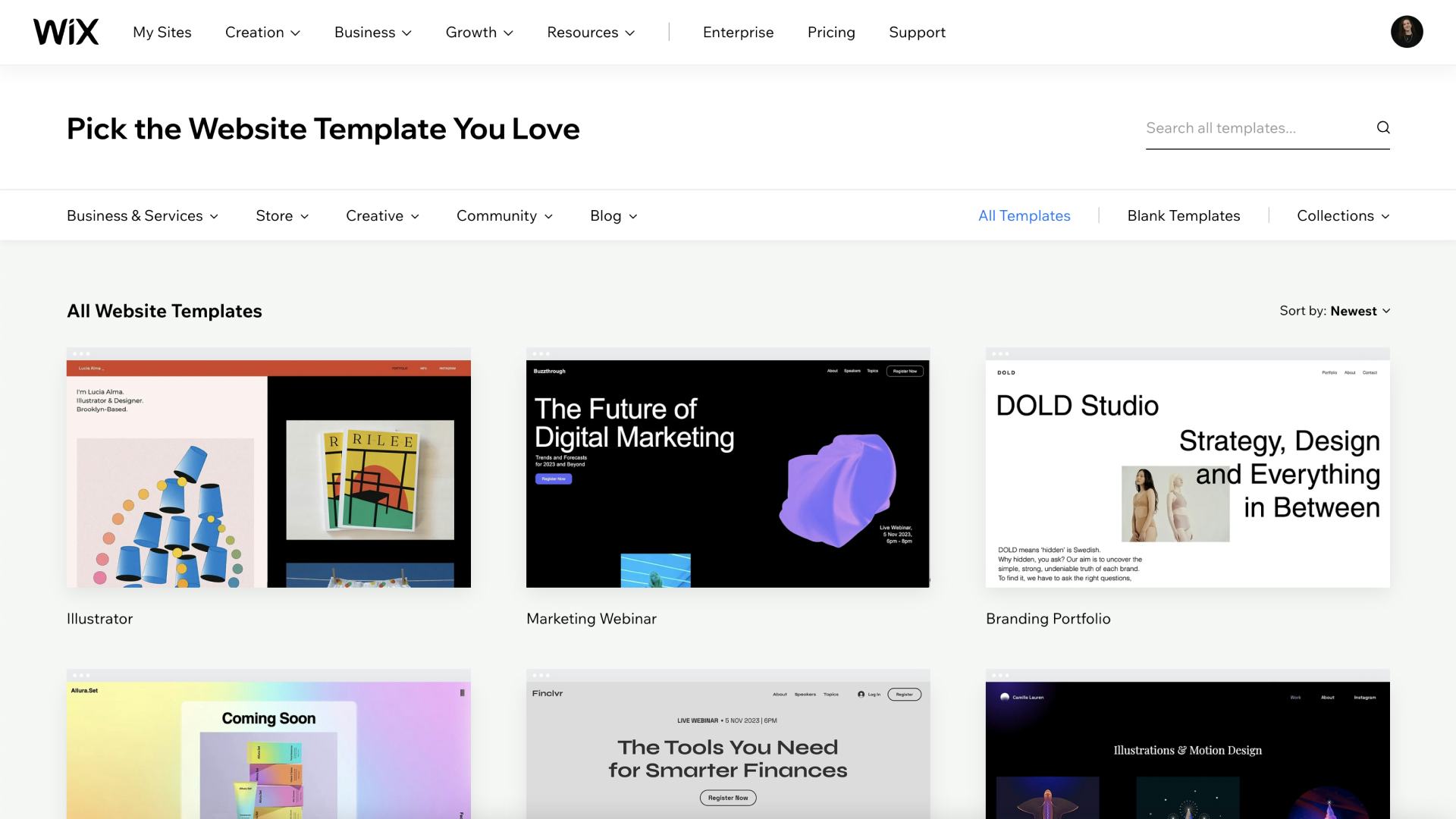Open the user profile avatar
This screenshot has width=1456, height=819.
(x=1406, y=32)
